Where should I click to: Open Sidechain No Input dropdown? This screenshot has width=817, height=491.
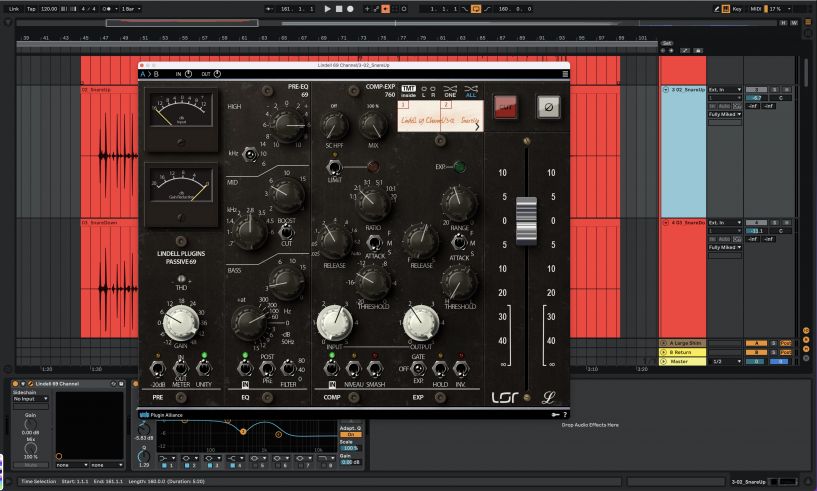tap(31, 399)
